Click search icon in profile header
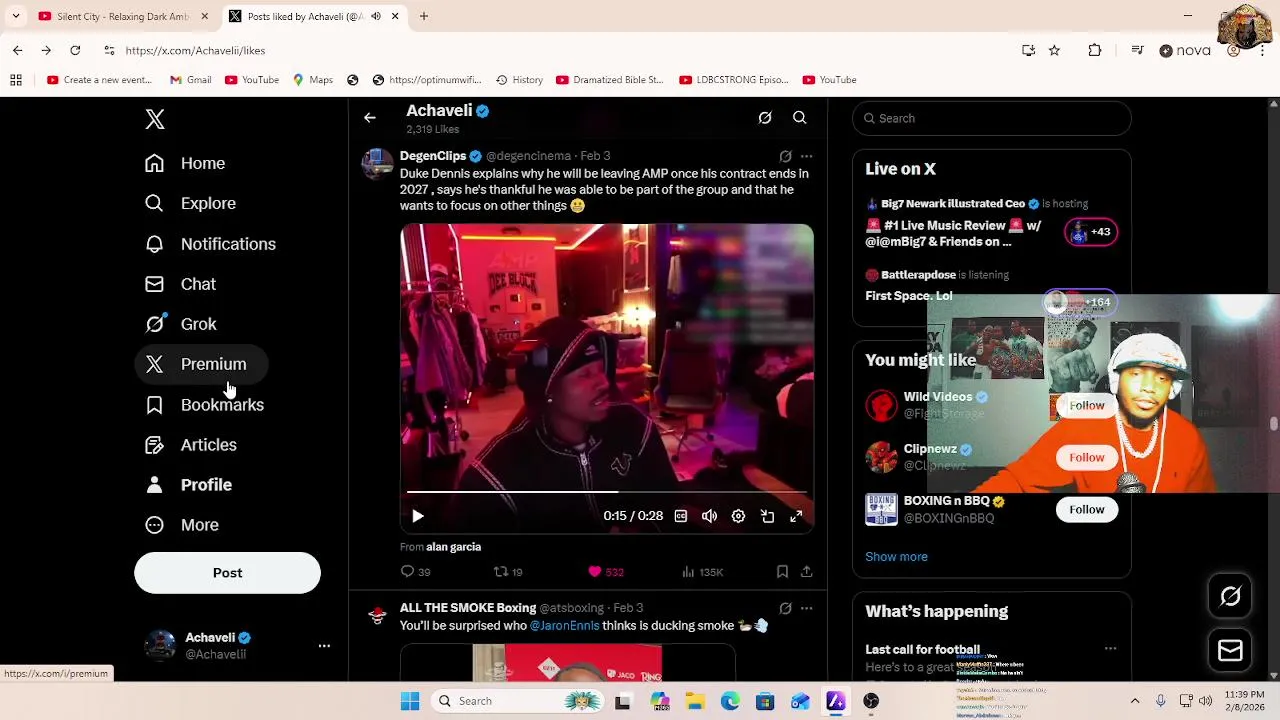This screenshot has height=720, width=1280. pos(800,118)
